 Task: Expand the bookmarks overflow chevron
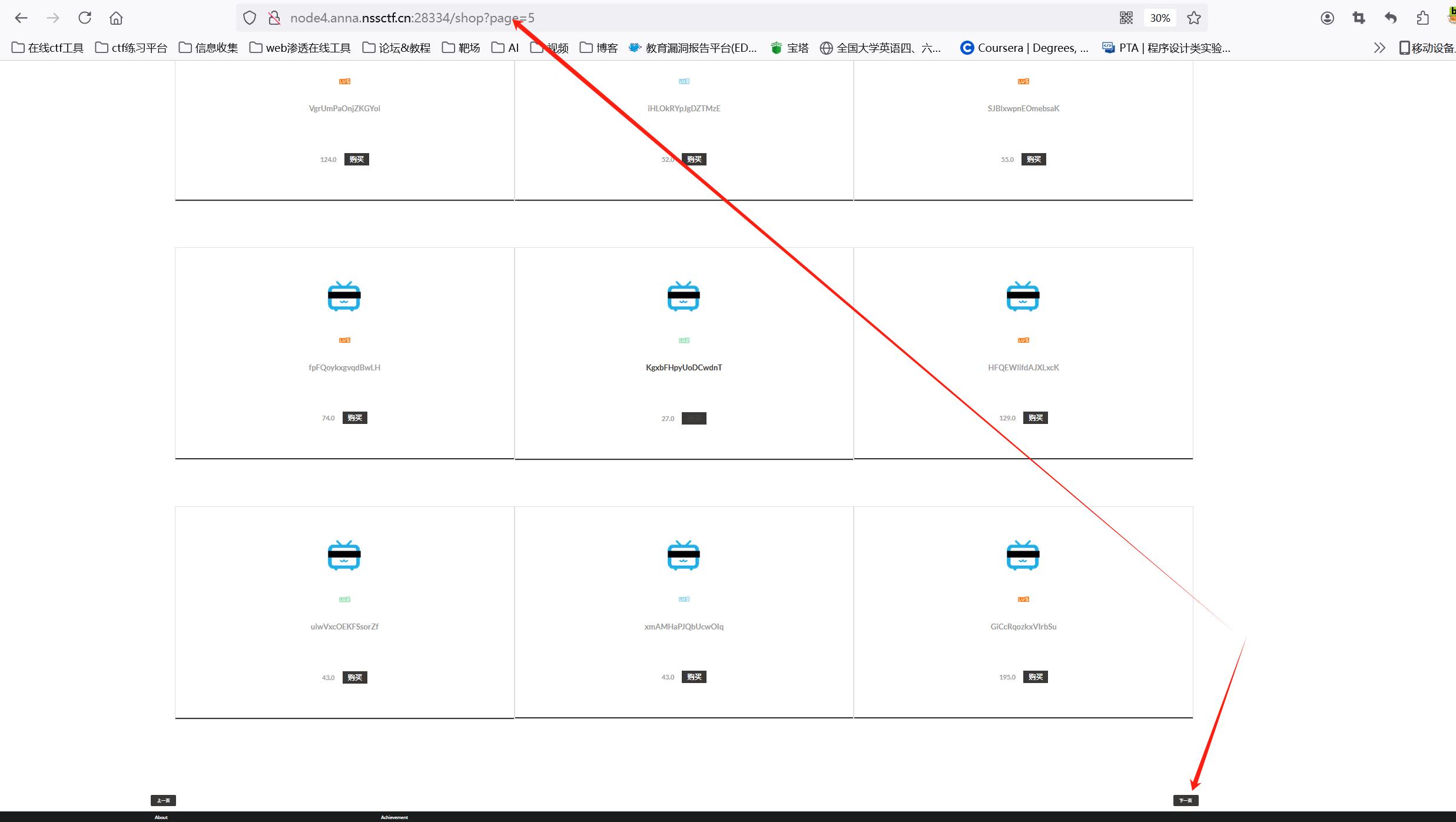(x=1379, y=48)
